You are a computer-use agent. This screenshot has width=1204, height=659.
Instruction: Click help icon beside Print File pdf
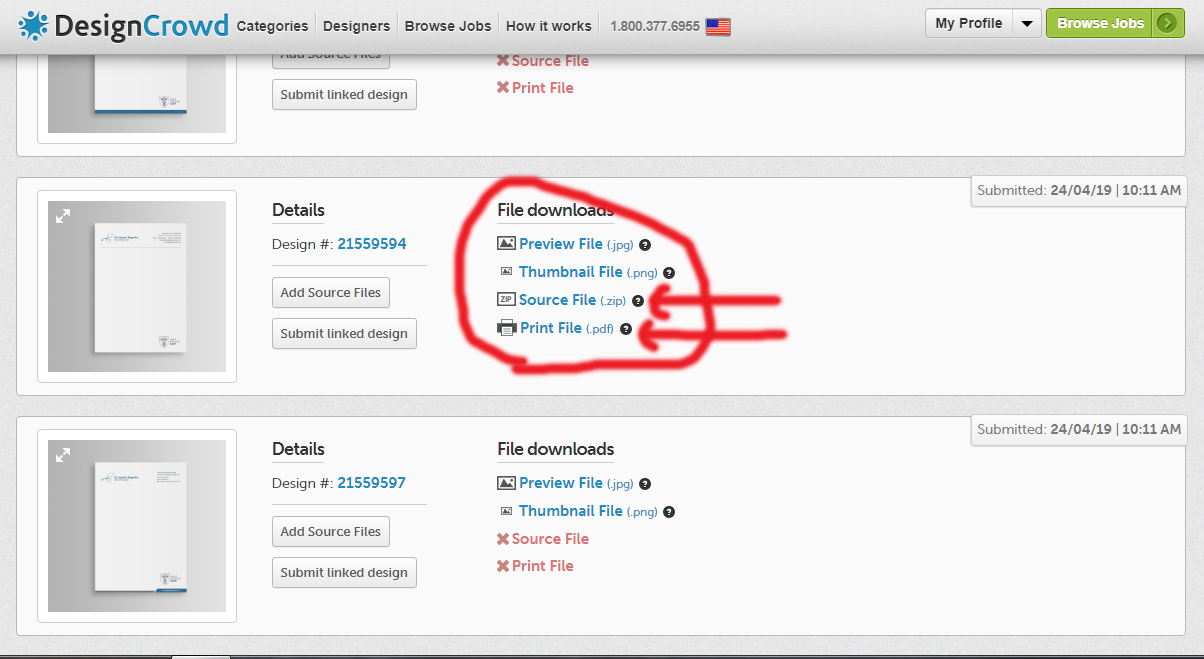[626, 329]
